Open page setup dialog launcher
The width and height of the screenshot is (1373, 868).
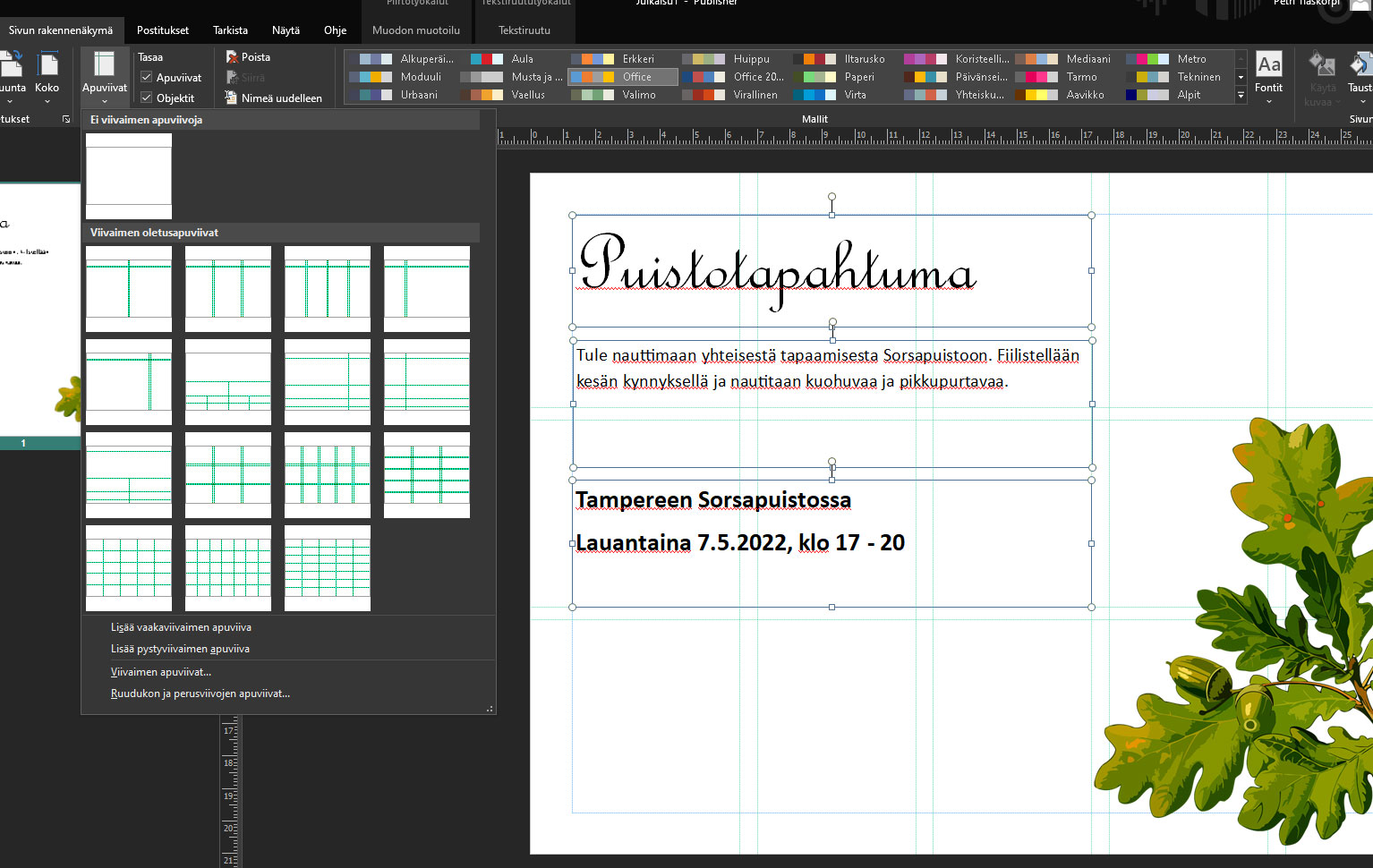click(65, 119)
